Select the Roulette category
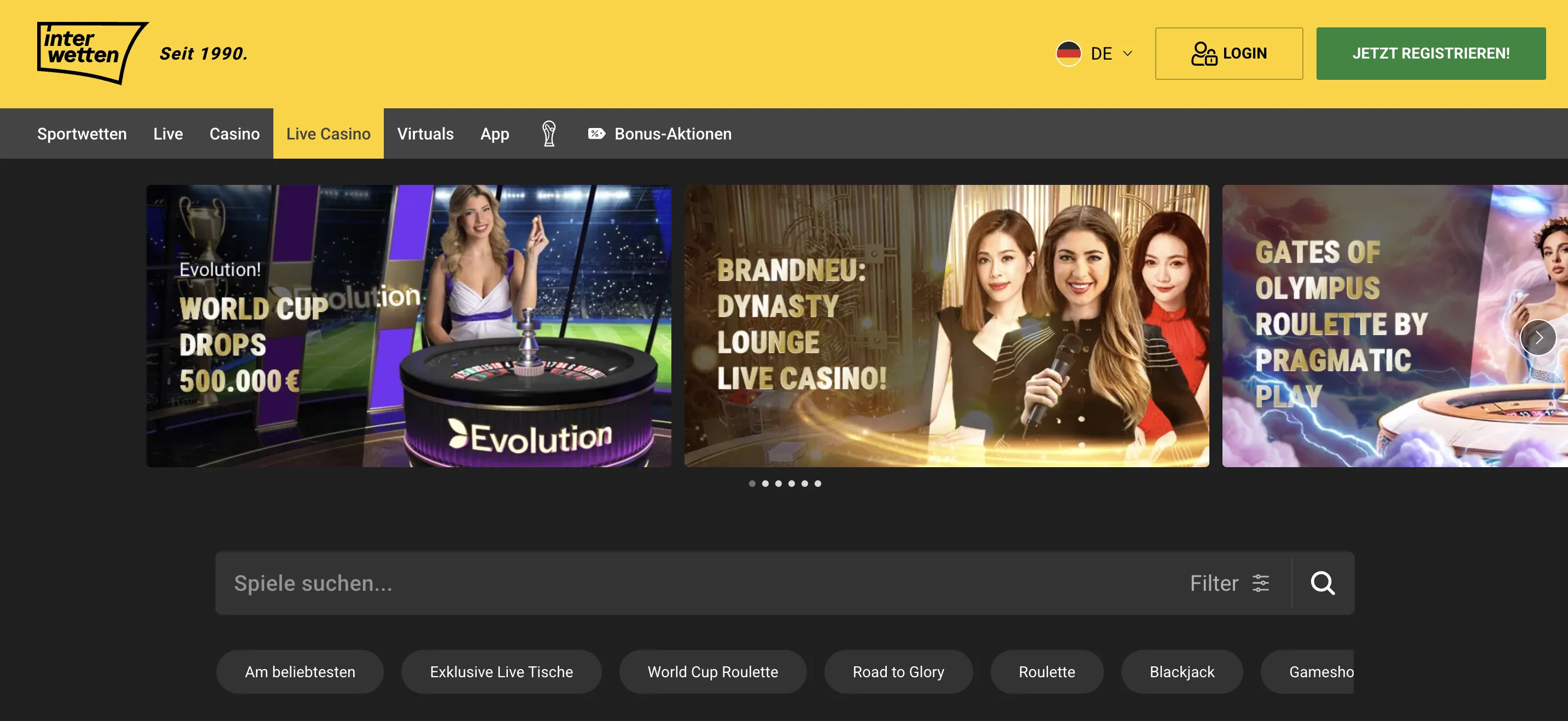Image resolution: width=1568 pixels, height=721 pixels. (1047, 672)
